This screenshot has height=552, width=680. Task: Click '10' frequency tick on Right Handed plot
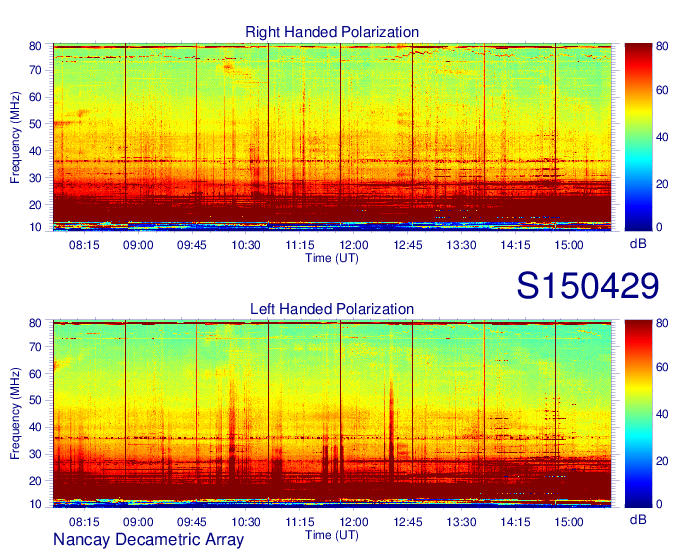[35, 227]
